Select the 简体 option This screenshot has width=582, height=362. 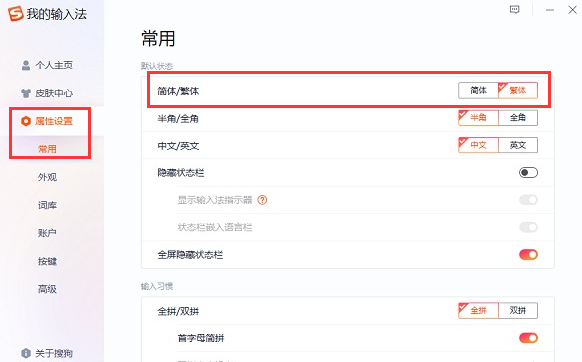[478, 90]
